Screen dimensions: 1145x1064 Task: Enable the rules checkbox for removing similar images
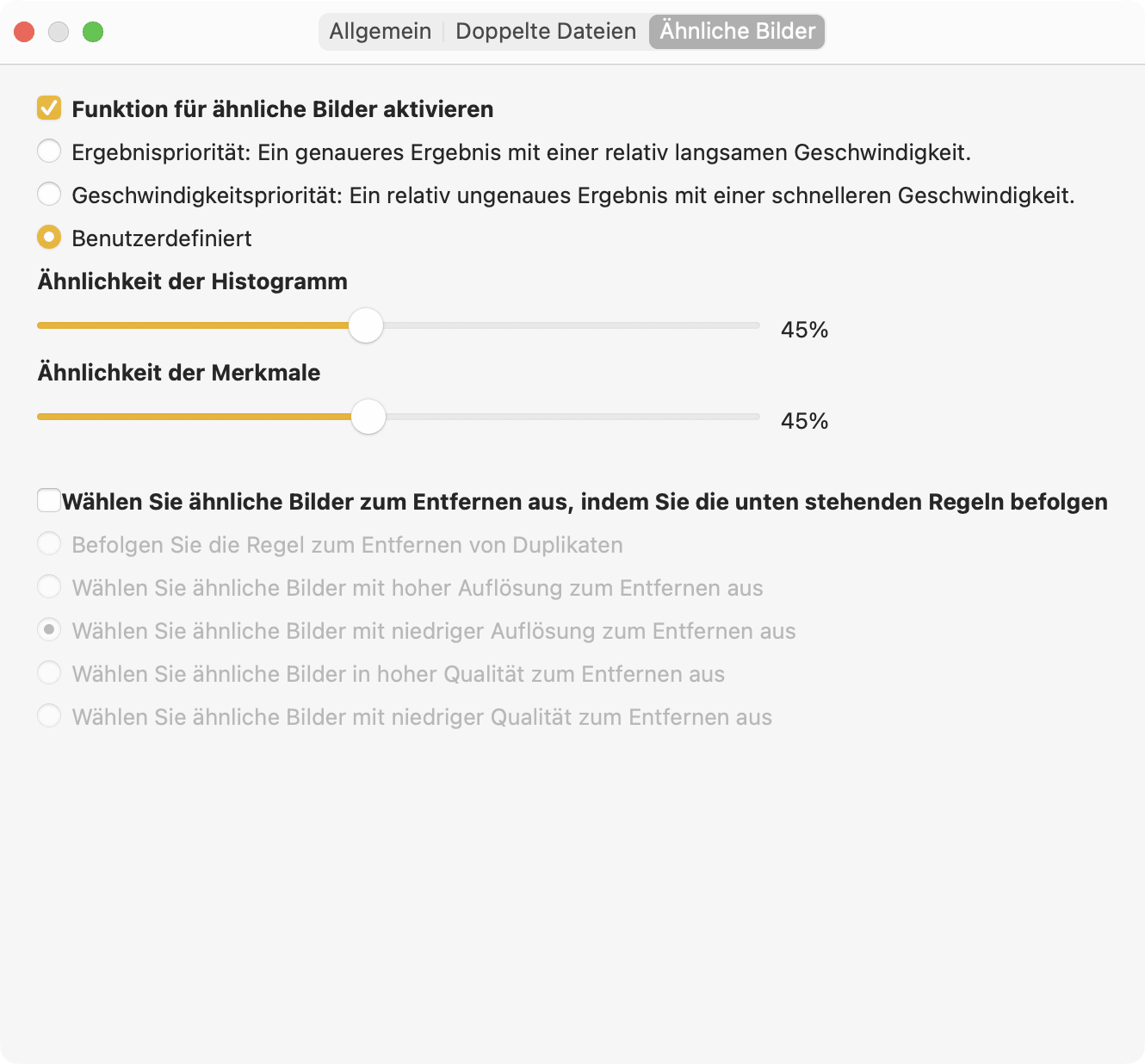(x=49, y=500)
